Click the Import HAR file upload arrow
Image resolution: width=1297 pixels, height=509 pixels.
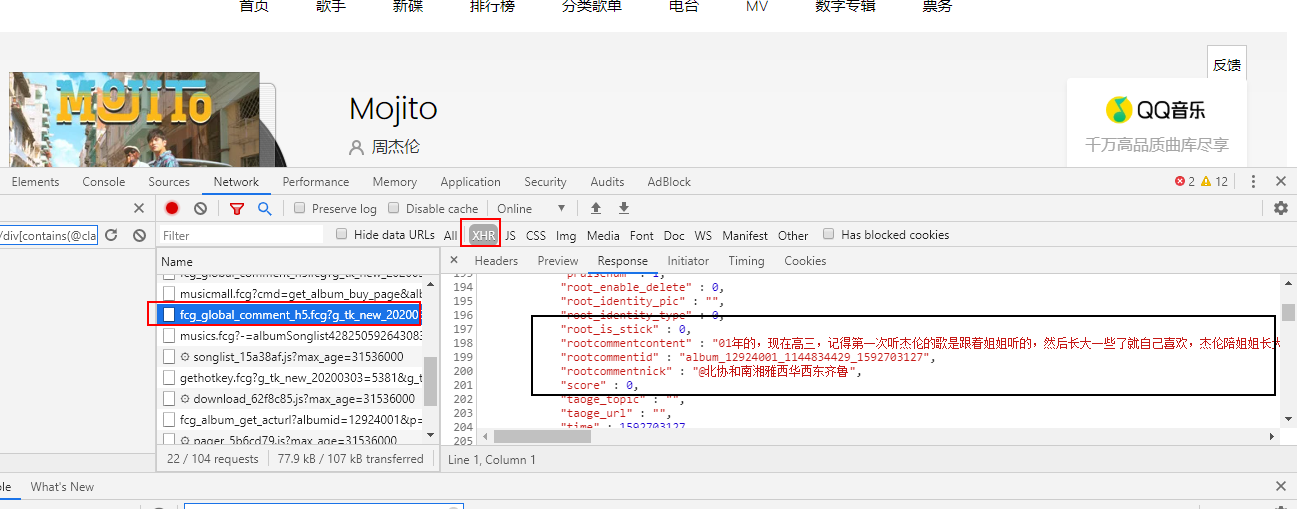coord(596,208)
